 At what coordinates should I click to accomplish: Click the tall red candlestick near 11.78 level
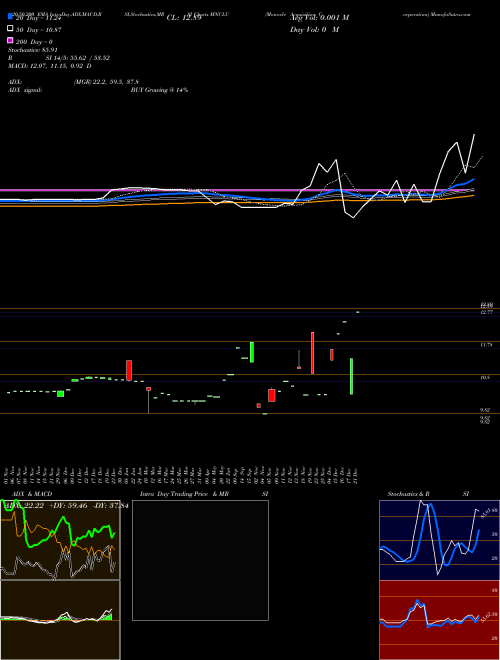(313, 353)
